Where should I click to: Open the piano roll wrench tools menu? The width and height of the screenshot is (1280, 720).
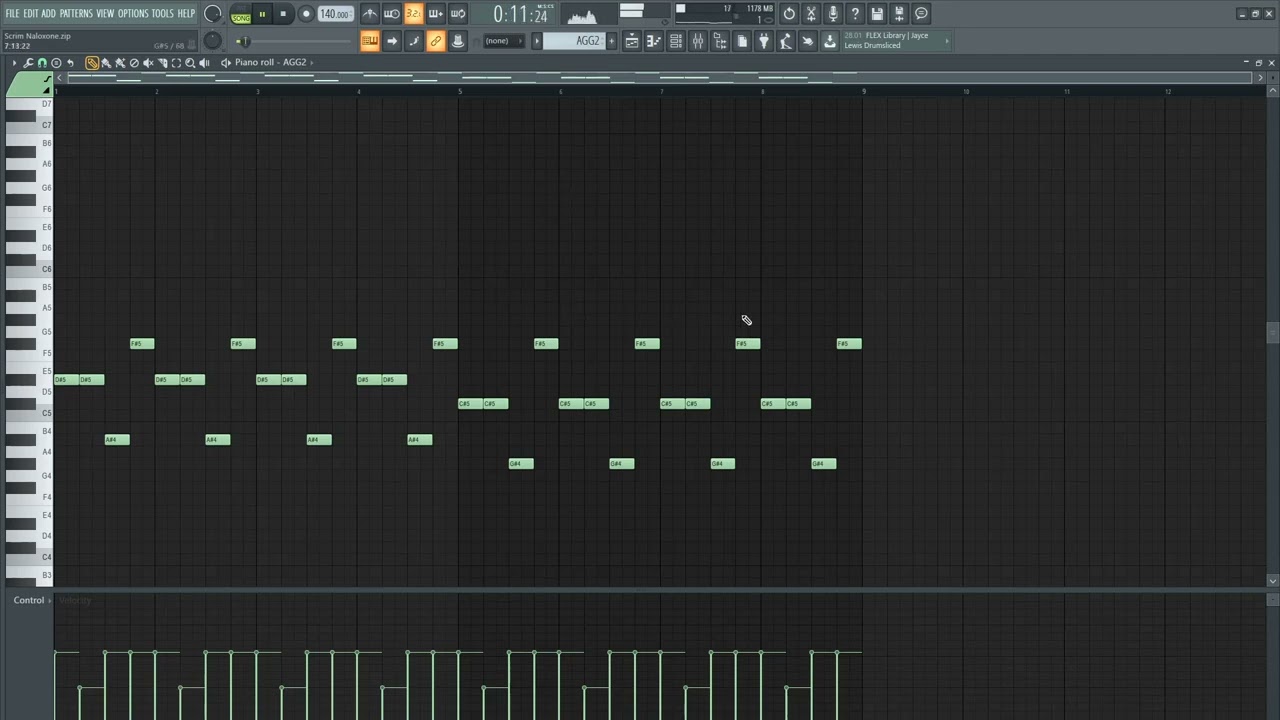28,63
